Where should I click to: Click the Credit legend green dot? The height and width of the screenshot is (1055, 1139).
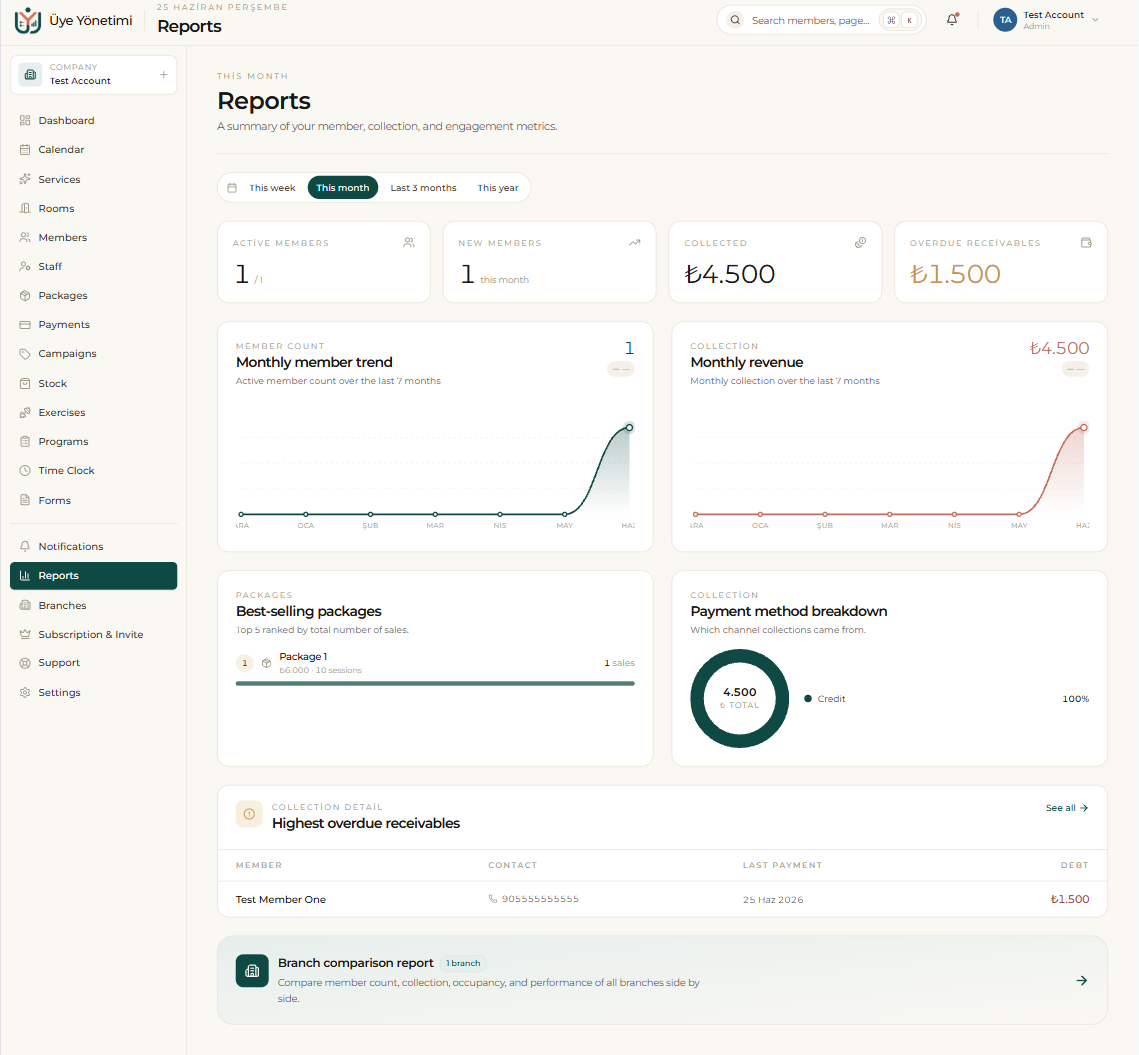808,698
